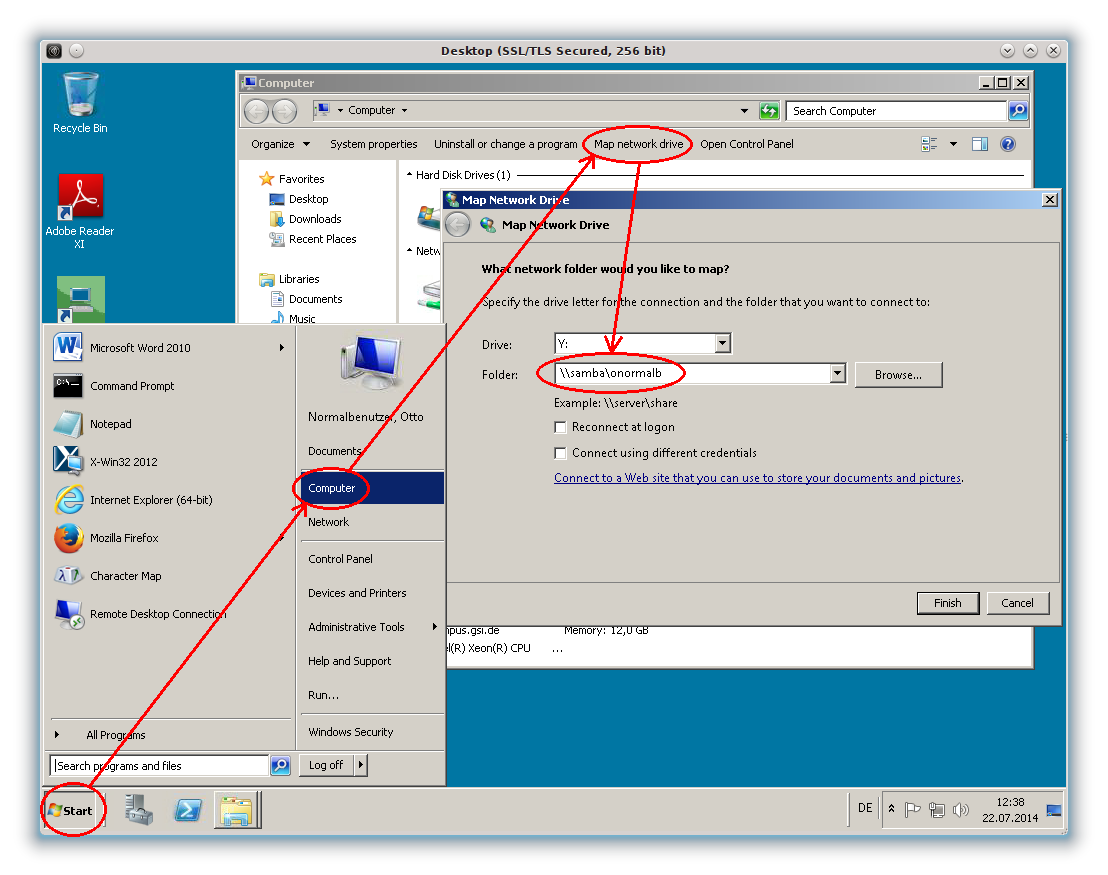Open address bar history dropdown arrow

[744, 111]
